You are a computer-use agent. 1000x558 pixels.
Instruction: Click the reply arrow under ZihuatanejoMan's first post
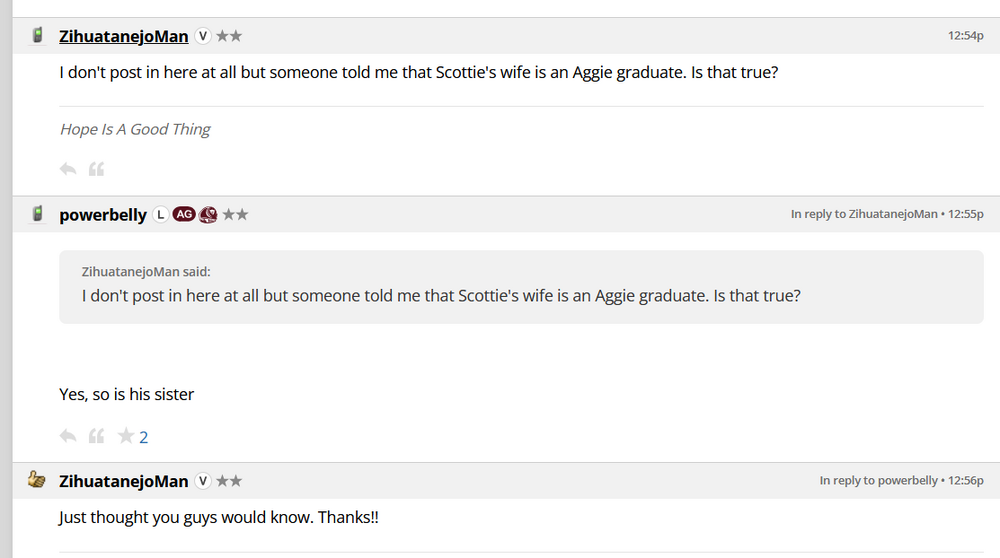(68, 169)
